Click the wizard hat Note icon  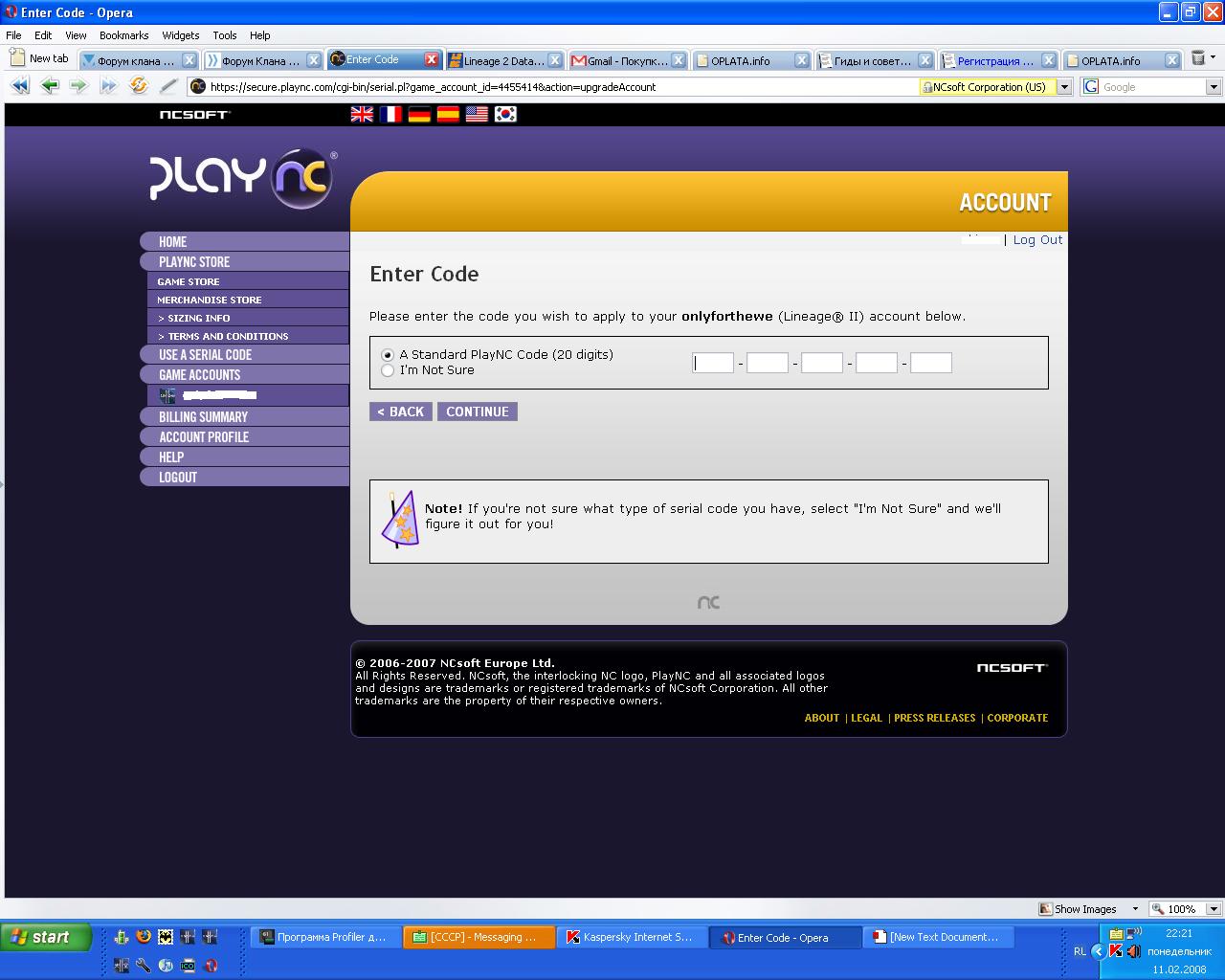point(400,520)
